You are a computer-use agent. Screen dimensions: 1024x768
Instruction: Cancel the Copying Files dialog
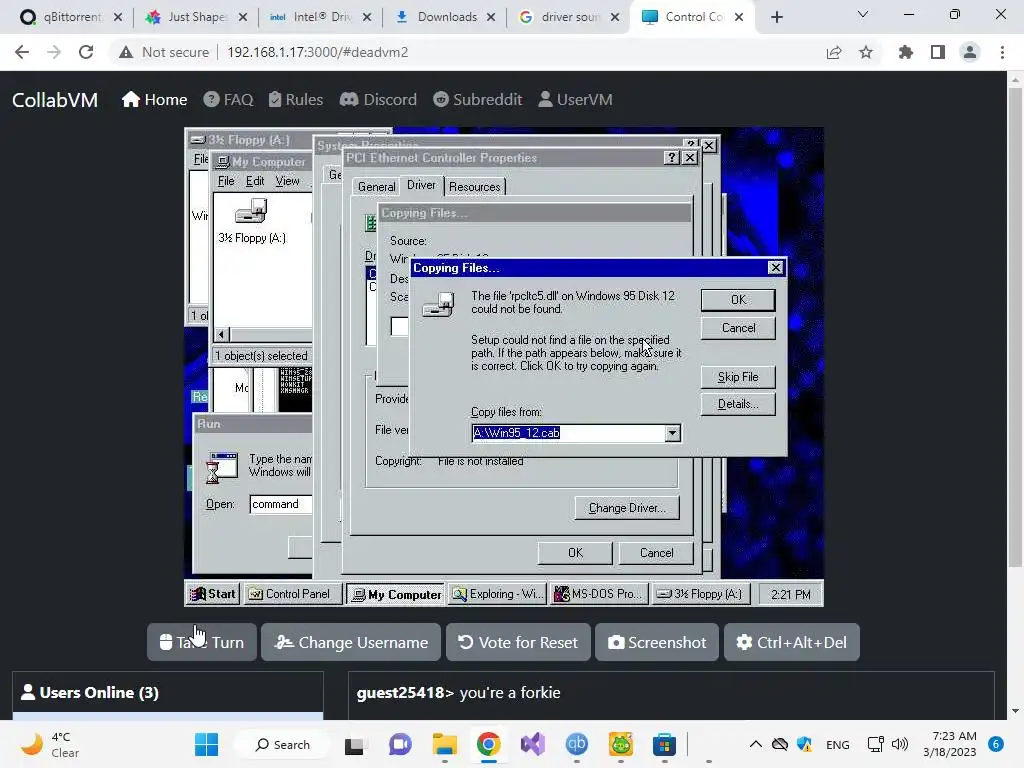click(x=738, y=328)
